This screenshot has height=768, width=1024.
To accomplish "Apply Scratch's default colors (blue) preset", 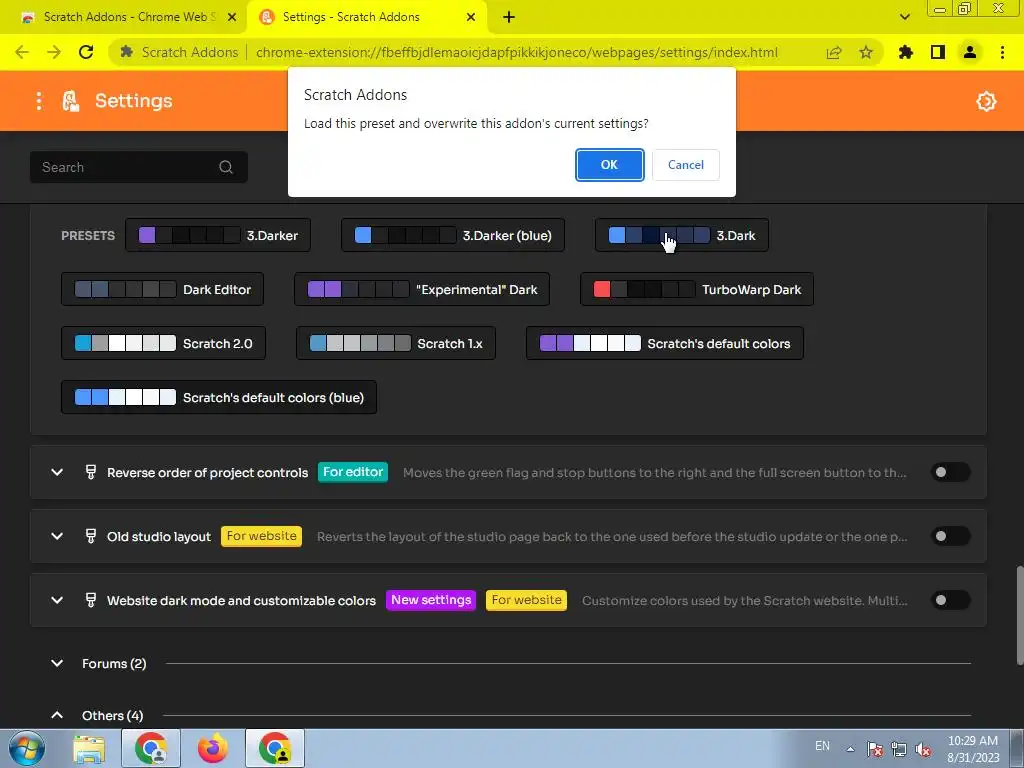I will coord(219,397).
